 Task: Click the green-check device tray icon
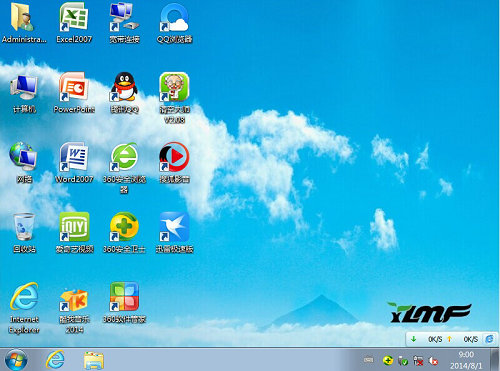pos(403,360)
